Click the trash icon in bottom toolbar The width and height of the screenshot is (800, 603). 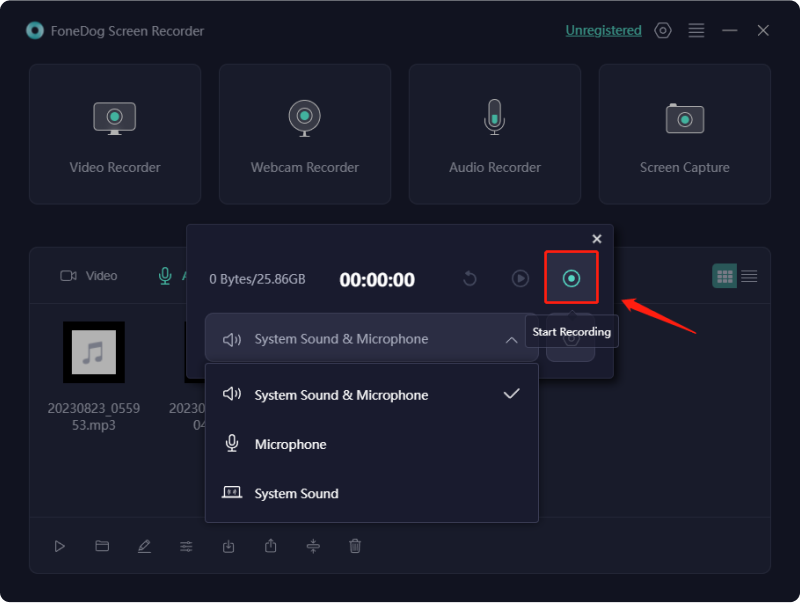(x=355, y=546)
